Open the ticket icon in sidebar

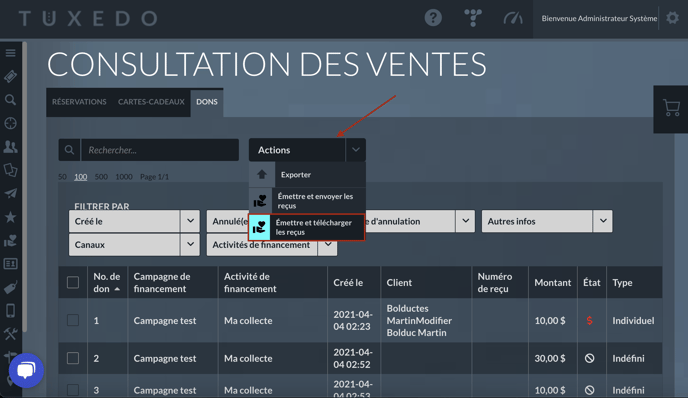pos(11,76)
